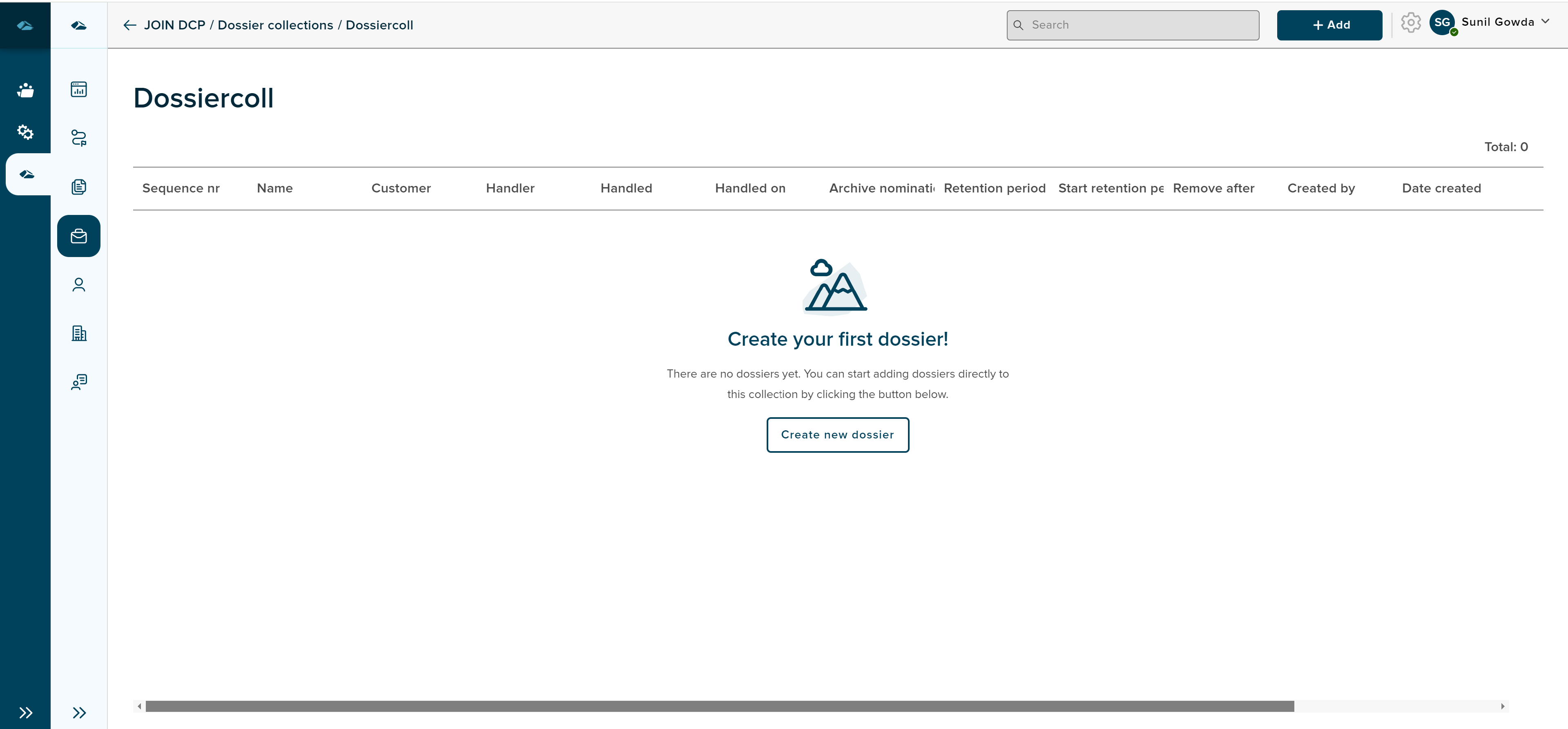Screen dimensions: 1568x729
Task: Click the + Add button
Action: click(x=1329, y=25)
